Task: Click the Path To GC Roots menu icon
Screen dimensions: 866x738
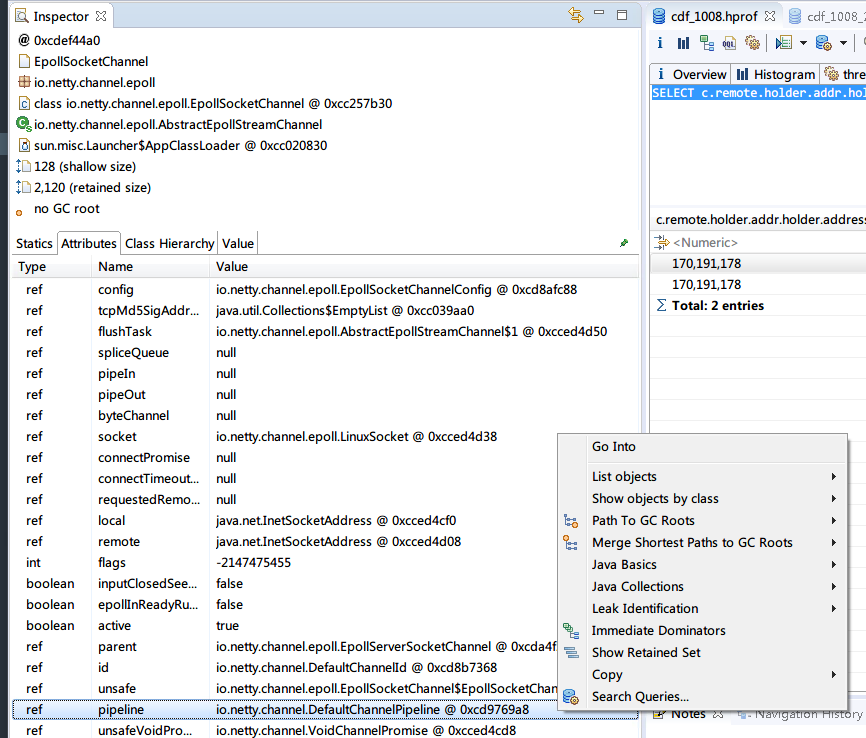Action: click(571, 521)
